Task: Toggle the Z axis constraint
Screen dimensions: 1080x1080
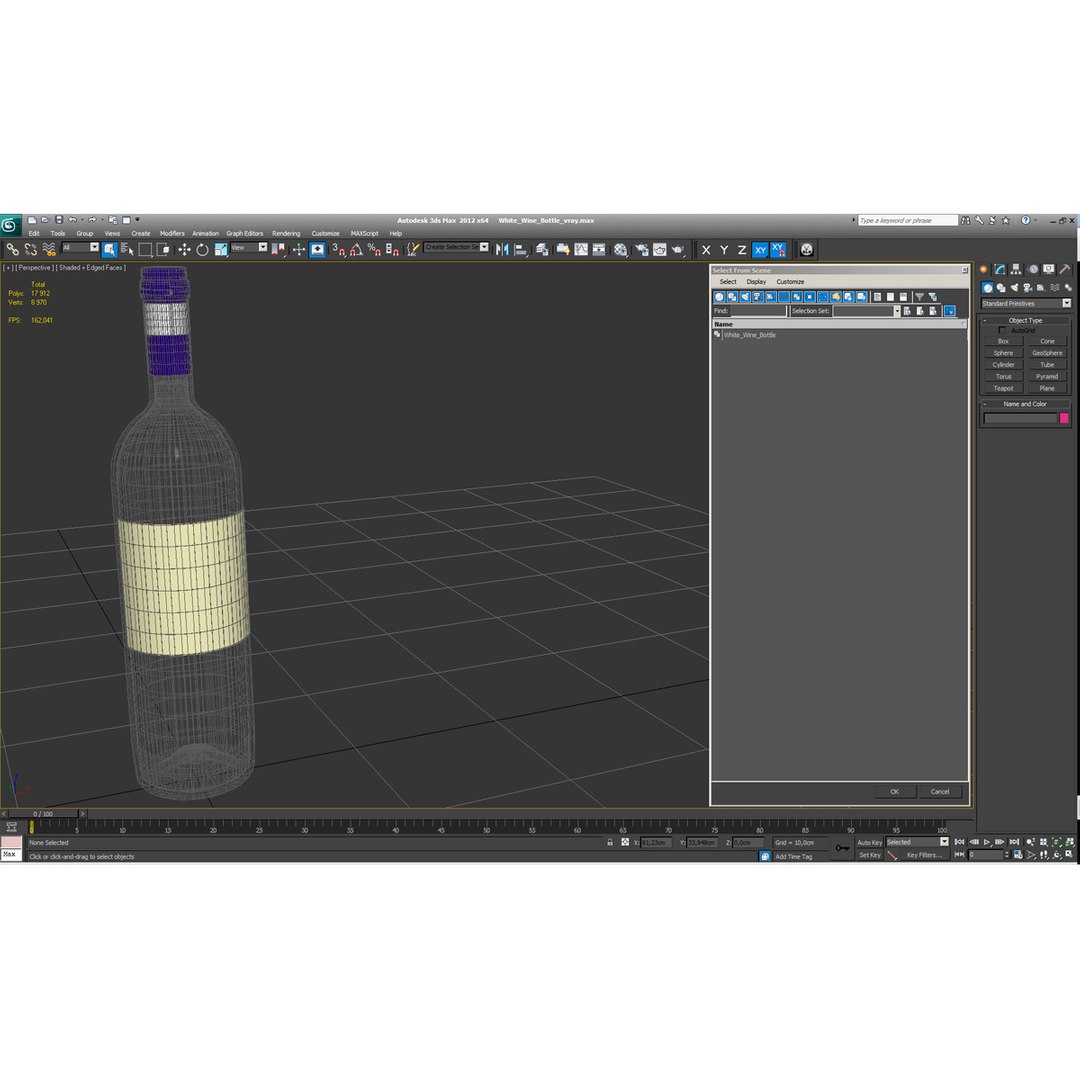Action: coord(742,250)
